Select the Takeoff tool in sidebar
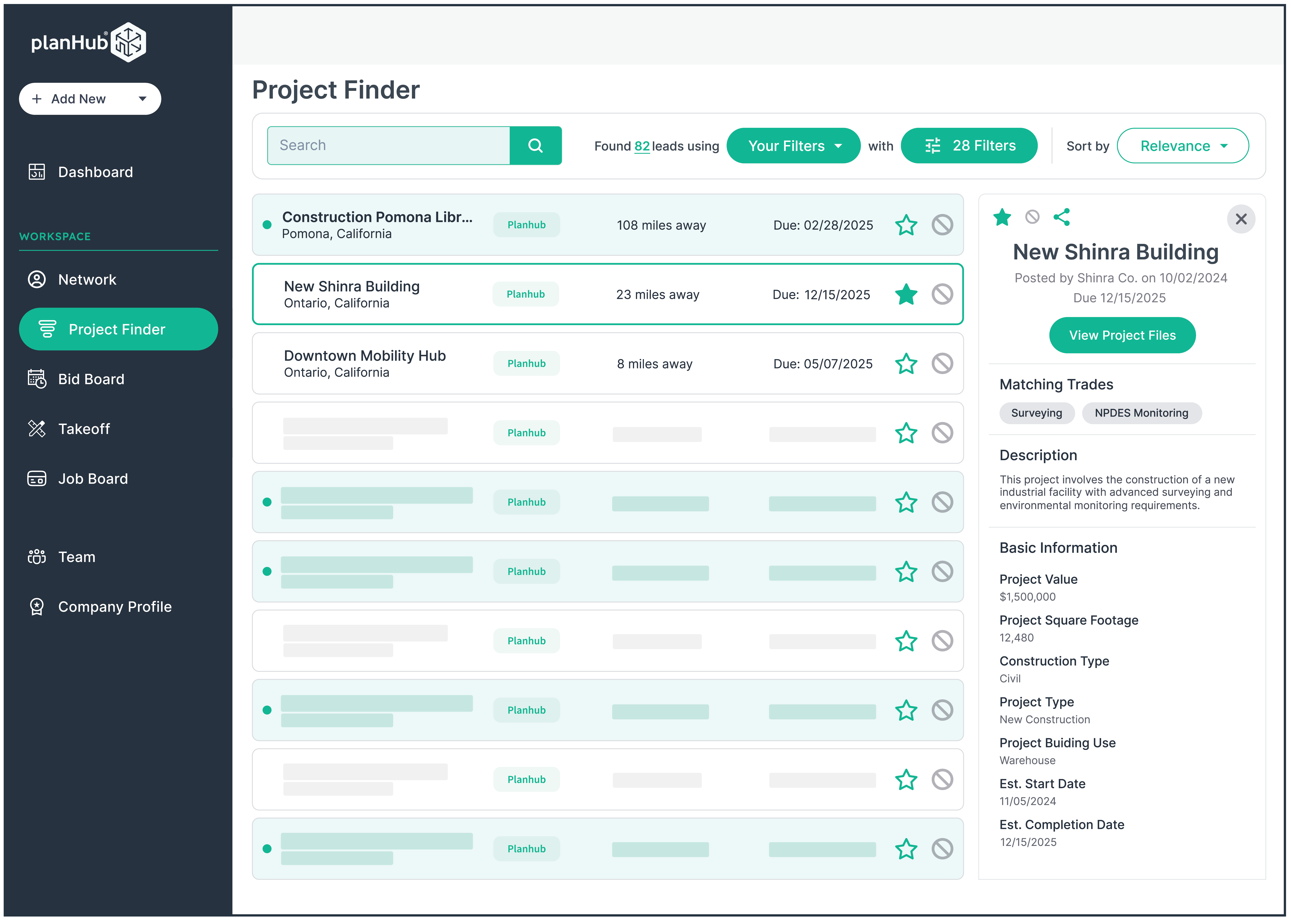 (84, 428)
